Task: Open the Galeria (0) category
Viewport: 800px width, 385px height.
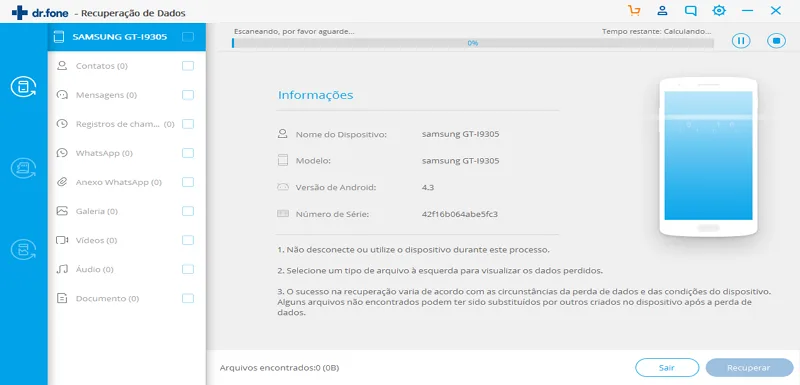Action: [x=97, y=211]
